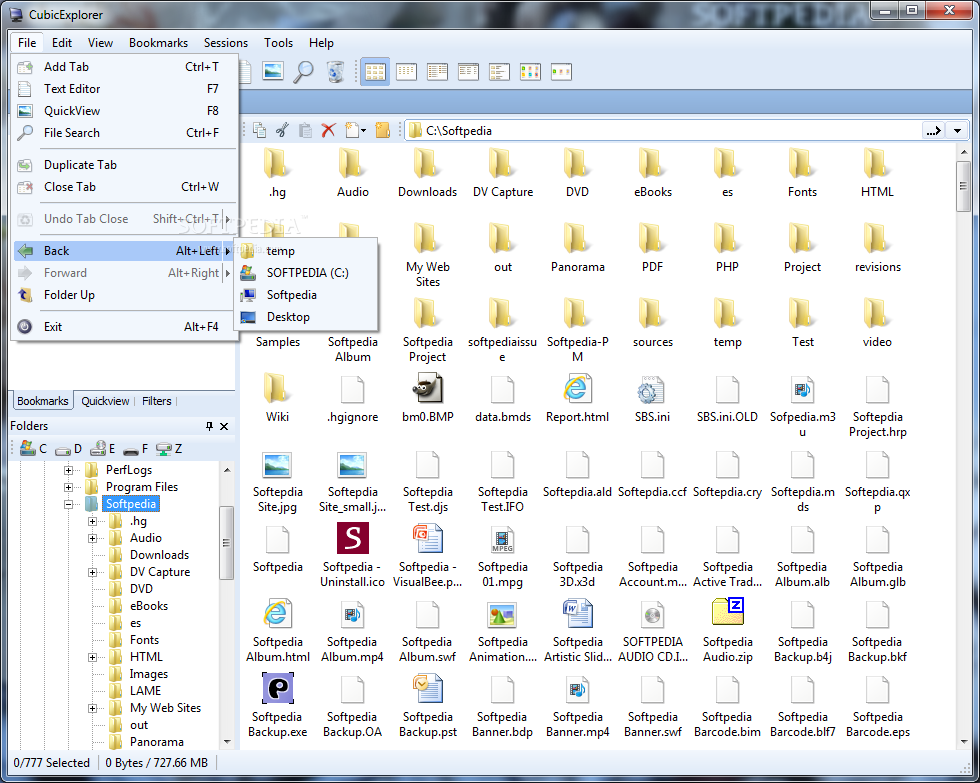The image size is (980, 783).
Task: Select SOFTPEDIA (C:) in Back submenu
Action: pyautogui.click(x=306, y=273)
